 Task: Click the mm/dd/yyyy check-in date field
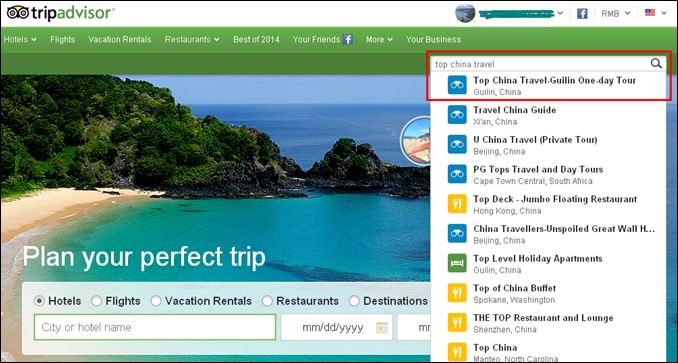click(336, 327)
